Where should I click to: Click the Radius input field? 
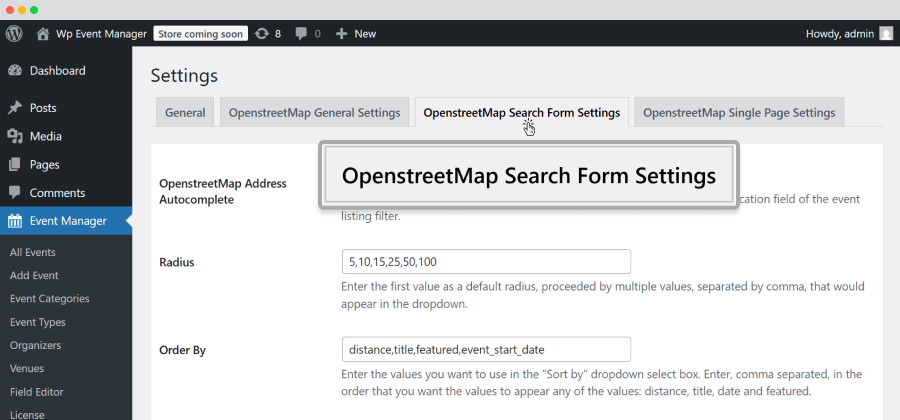coord(486,262)
